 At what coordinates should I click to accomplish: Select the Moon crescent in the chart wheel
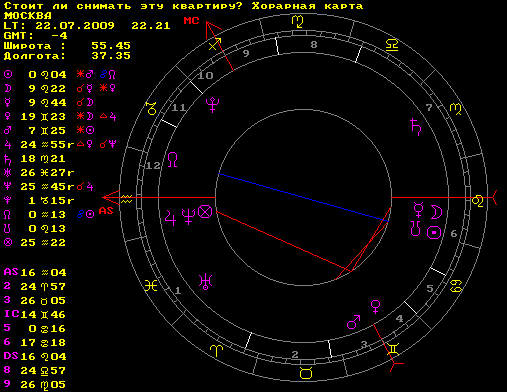(436, 212)
